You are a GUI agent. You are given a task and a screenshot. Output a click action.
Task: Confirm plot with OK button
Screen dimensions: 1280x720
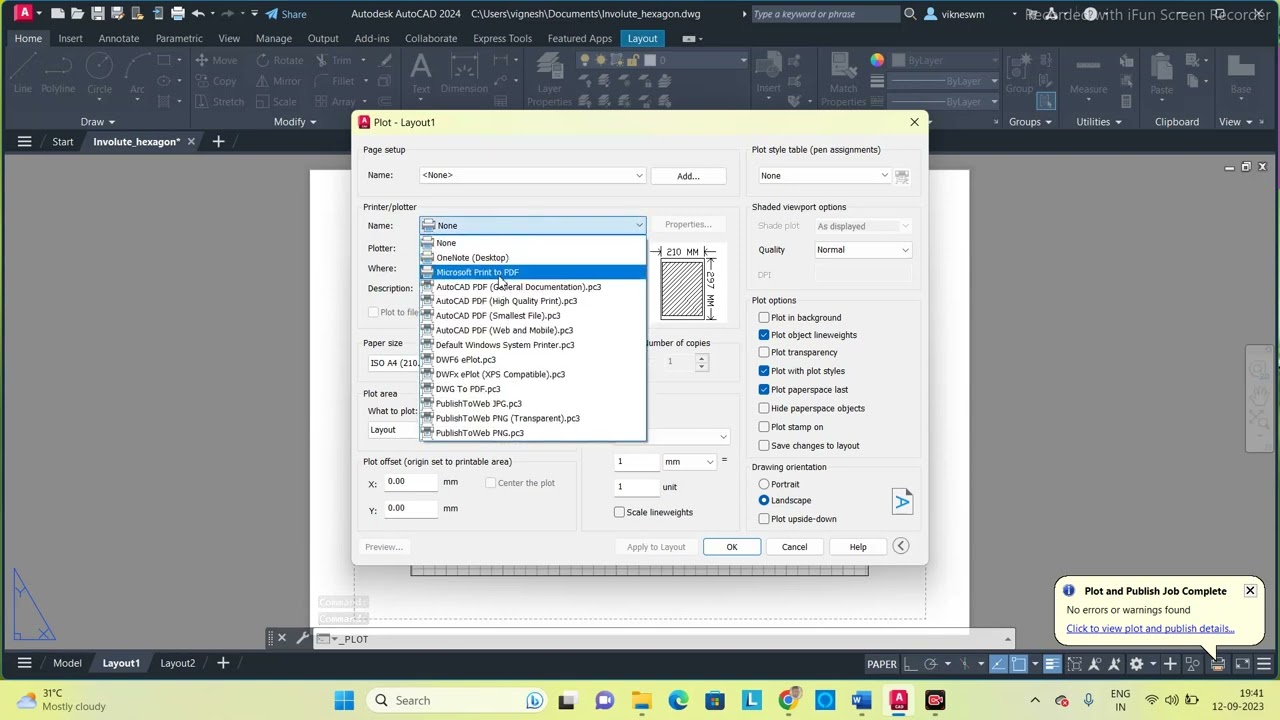[732, 547]
